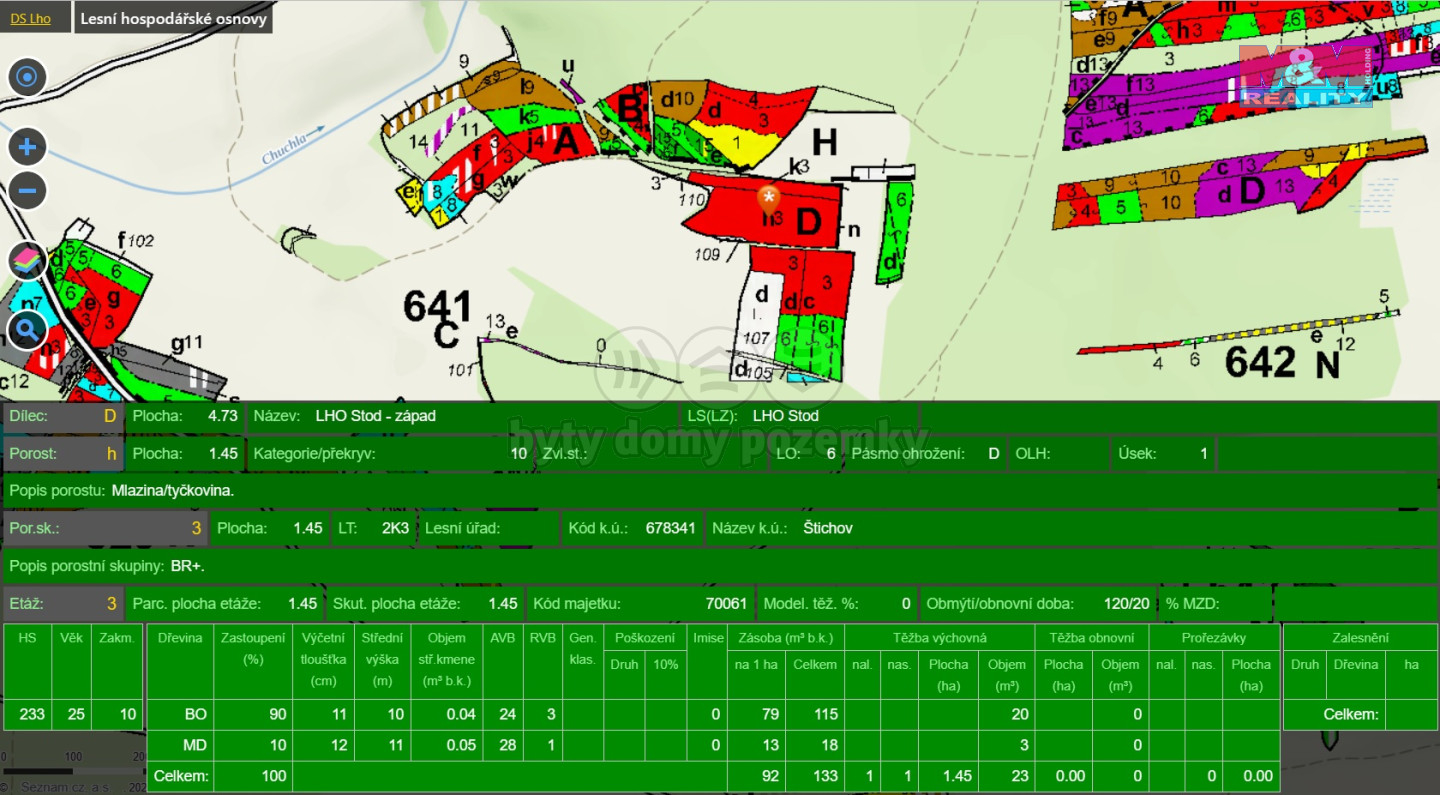Image resolution: width=1440 pixels, height=795 pixels.
Task: Click cadastral code 678341
Action: (x=671, y=528)
